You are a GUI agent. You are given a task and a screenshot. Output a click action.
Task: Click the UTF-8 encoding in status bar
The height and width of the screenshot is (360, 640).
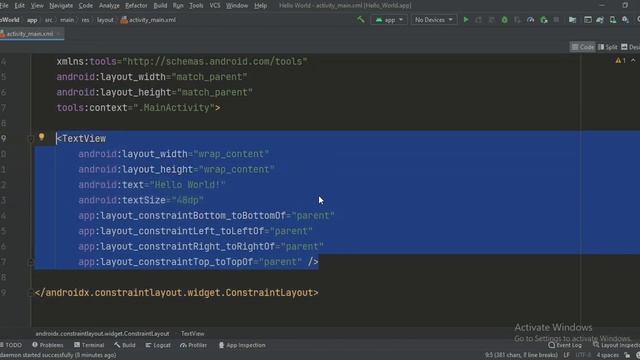pos(583,355)
